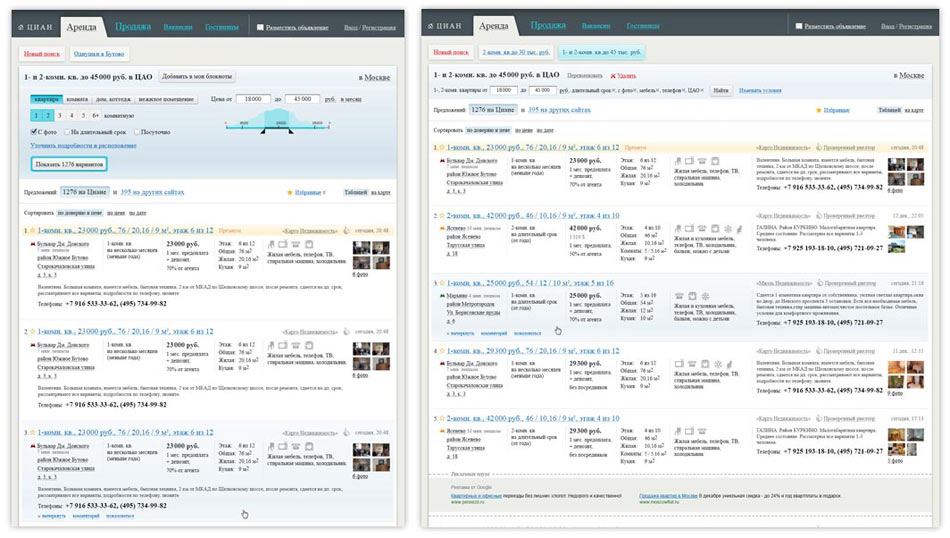This screenshot has height=538, width=950.
Task: Enable the На длительный срок checkbox
Action: point(68,131)
